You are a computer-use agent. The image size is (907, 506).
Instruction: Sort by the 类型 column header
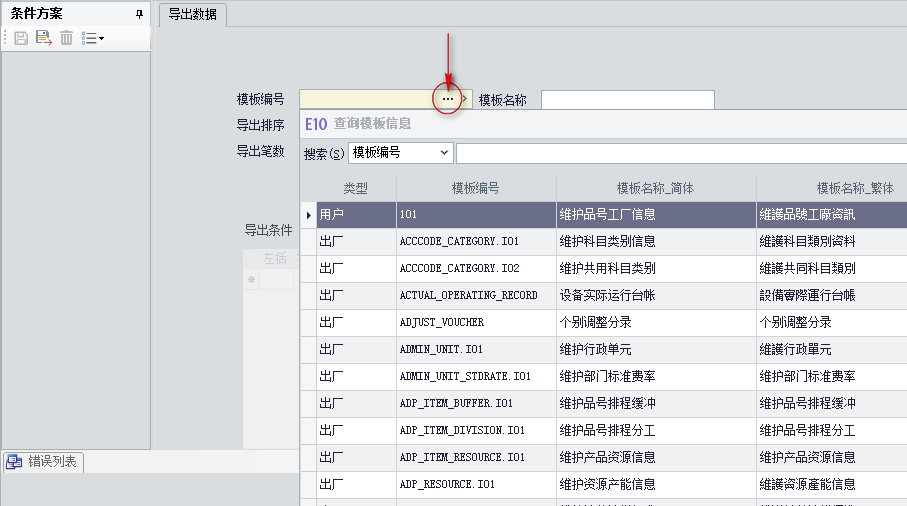[356, 189]
